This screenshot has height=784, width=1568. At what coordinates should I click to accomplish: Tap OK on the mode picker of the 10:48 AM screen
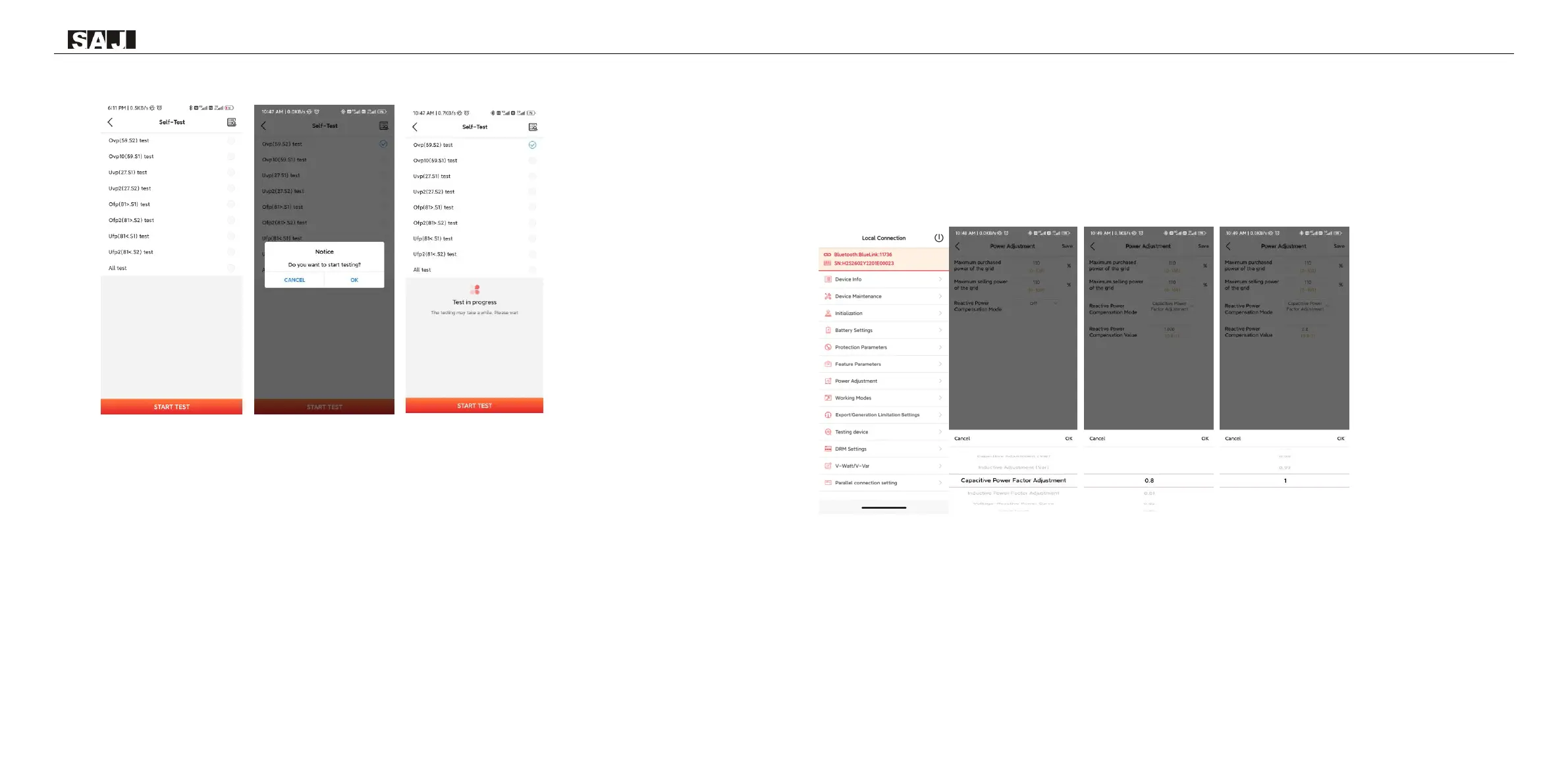[1069, 438]
